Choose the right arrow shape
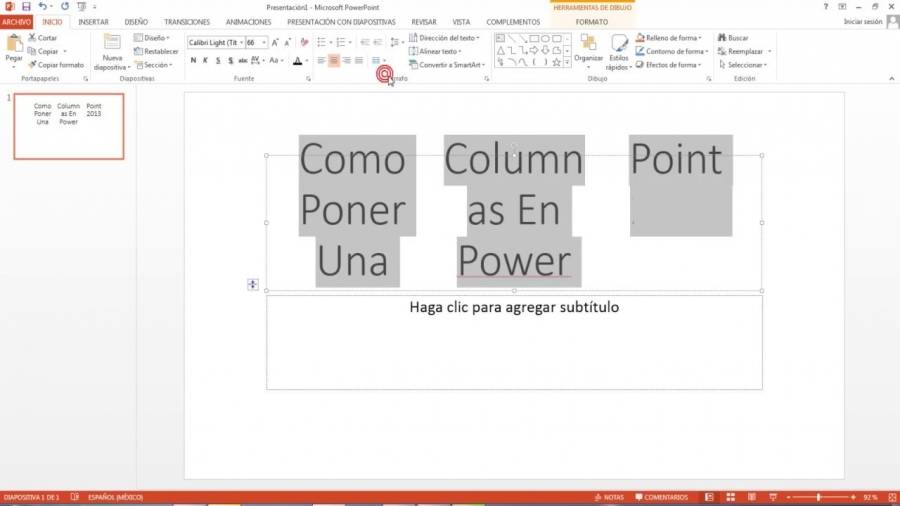900x506 pixels. [x=534, y=50]
